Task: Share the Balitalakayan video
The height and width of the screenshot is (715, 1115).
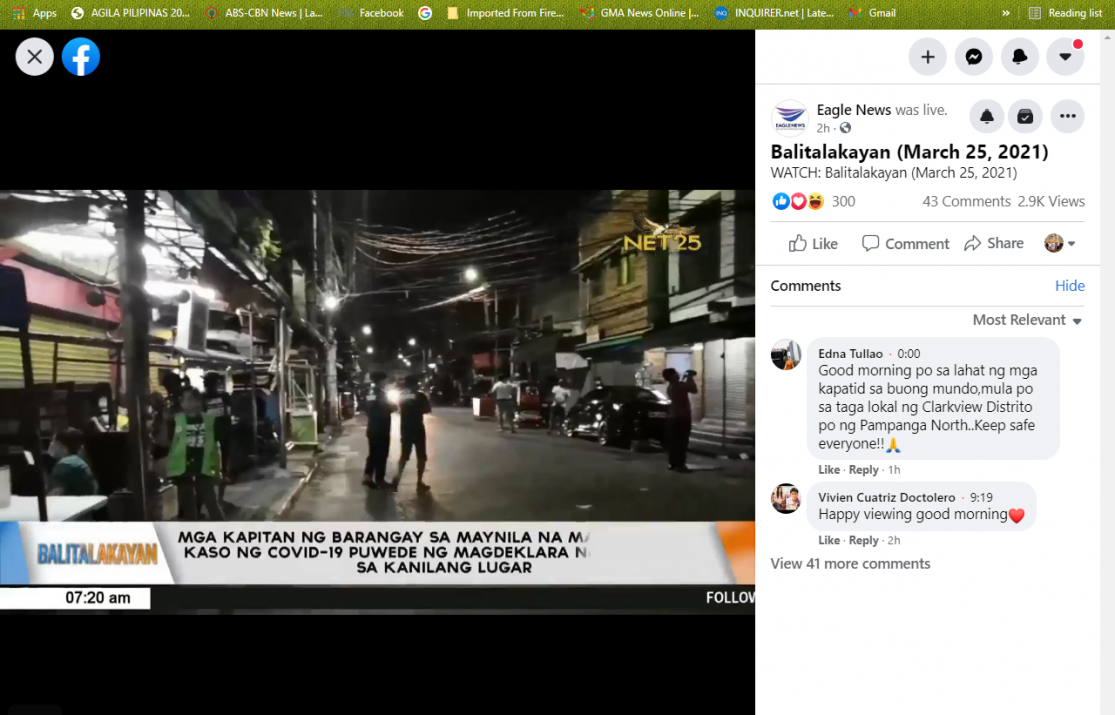Action: tap(993, 244)
